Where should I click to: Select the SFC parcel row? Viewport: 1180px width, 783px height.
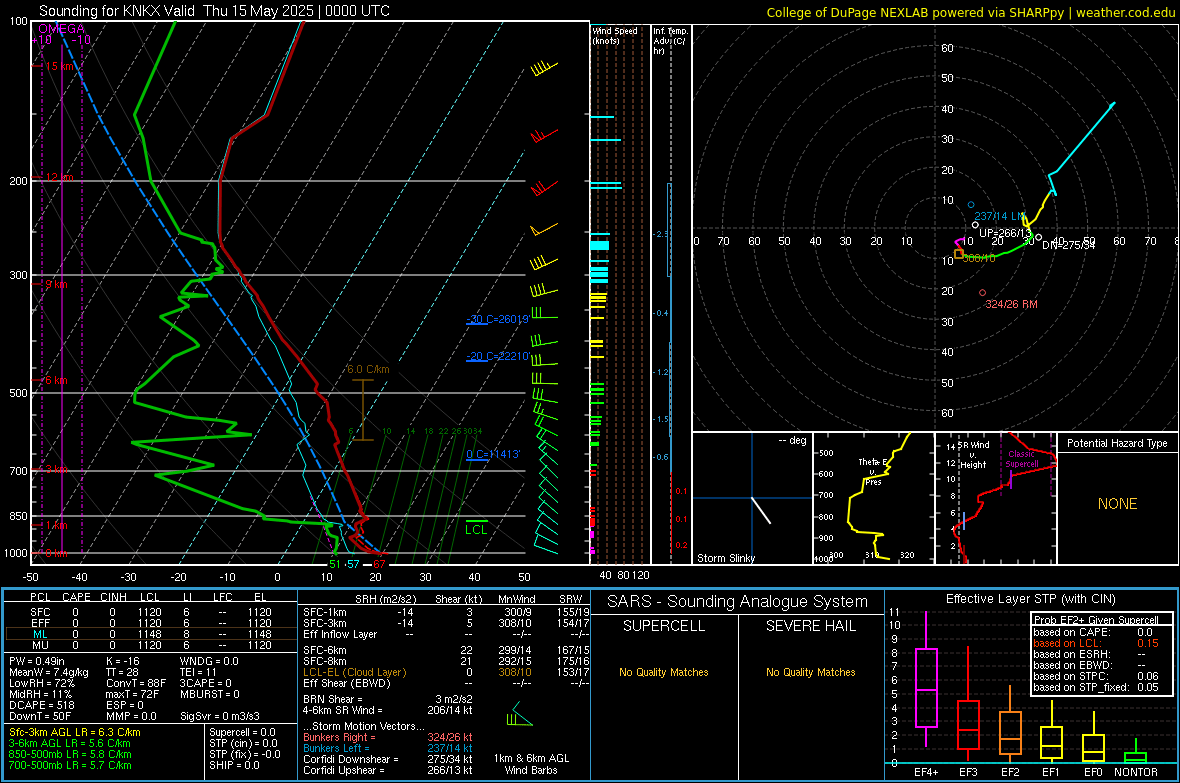(x=151, y=612)
